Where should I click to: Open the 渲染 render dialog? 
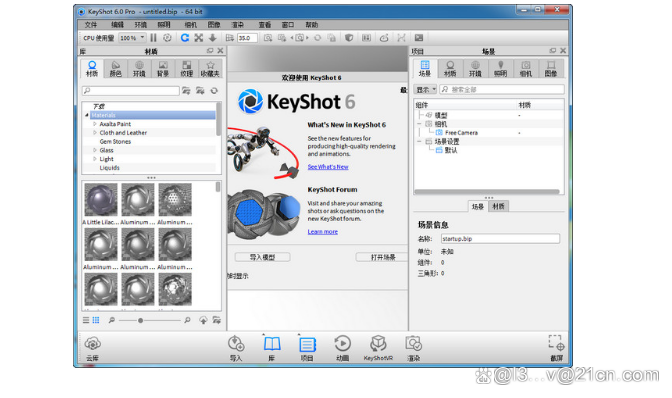coord(414,347)
